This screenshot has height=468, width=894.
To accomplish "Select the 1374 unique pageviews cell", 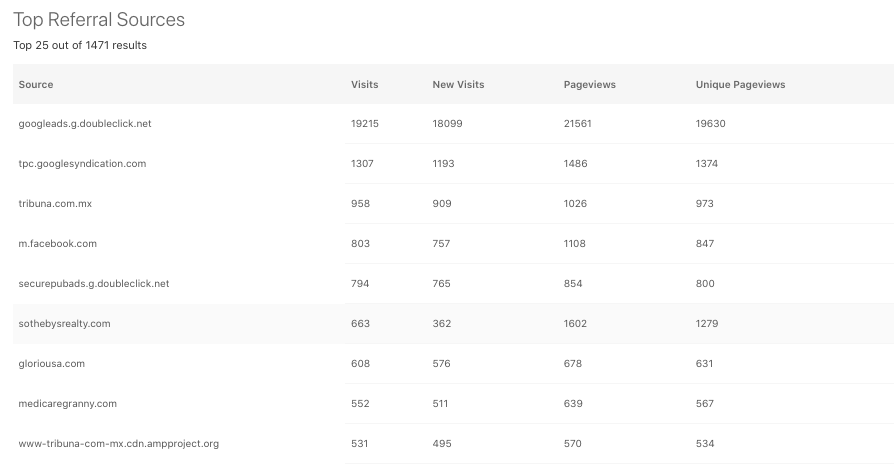I will [706, 164].
